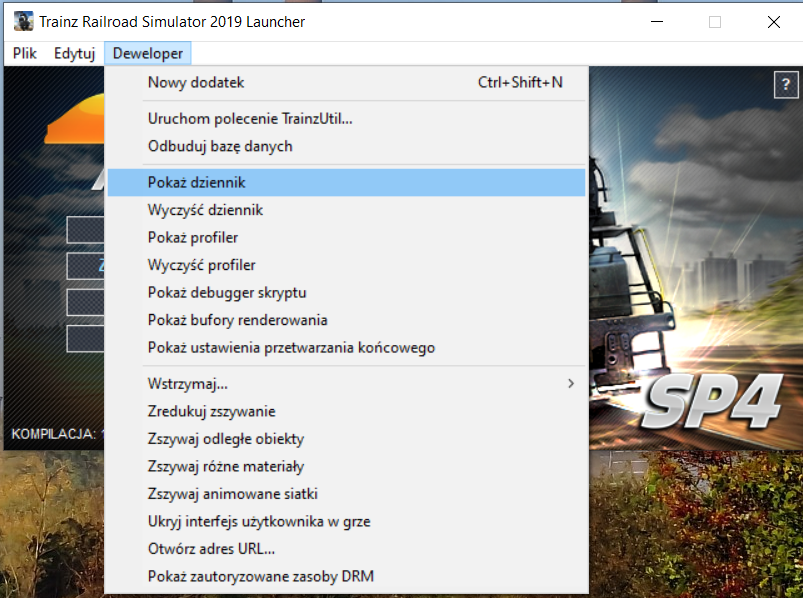803x598 pixels.
Task: Toggle Zredukuj zszywanie option
Action: pyautogui.click(x=211, y=411)
